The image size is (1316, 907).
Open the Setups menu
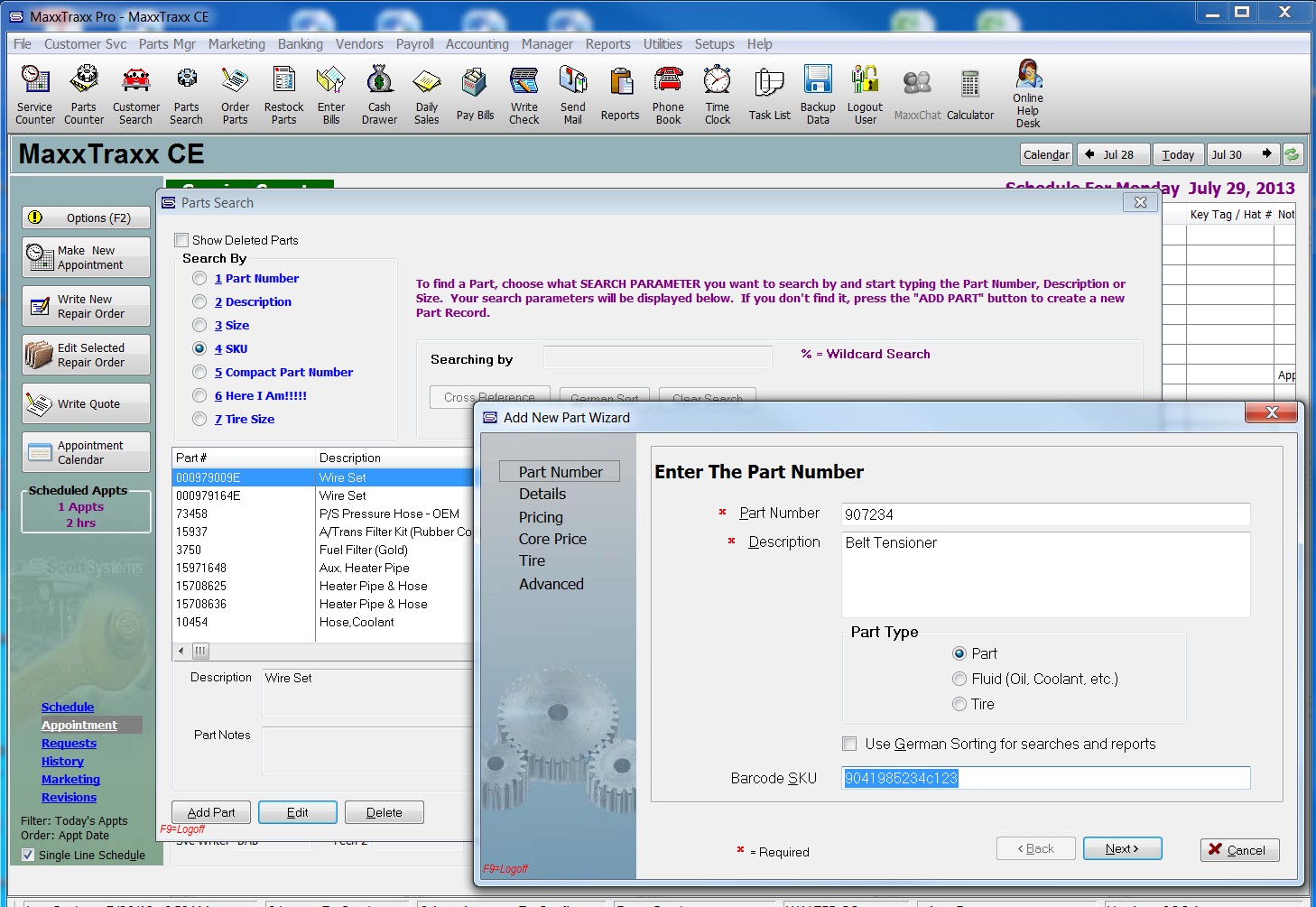coord(715,44)
